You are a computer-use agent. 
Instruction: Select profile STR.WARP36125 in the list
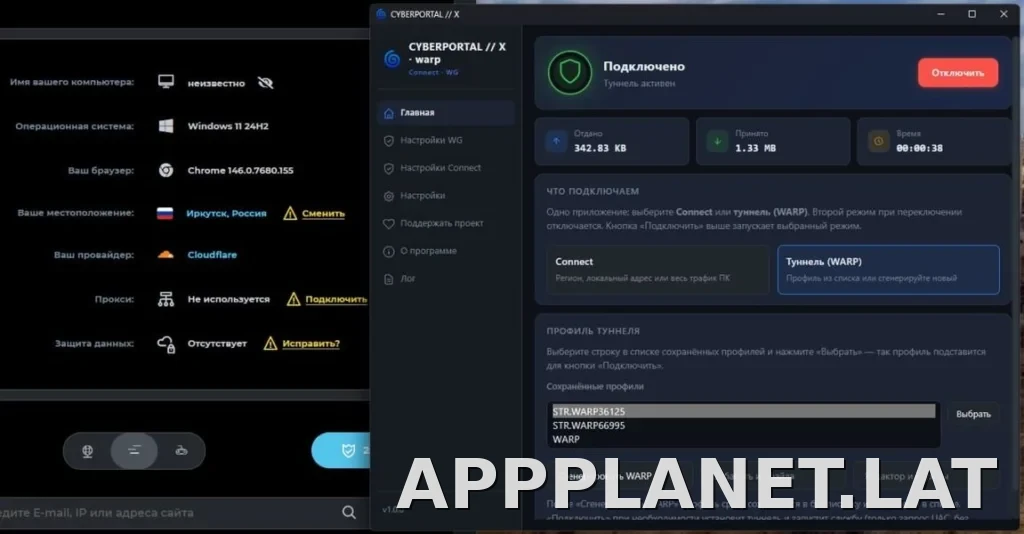pos(743,411)
